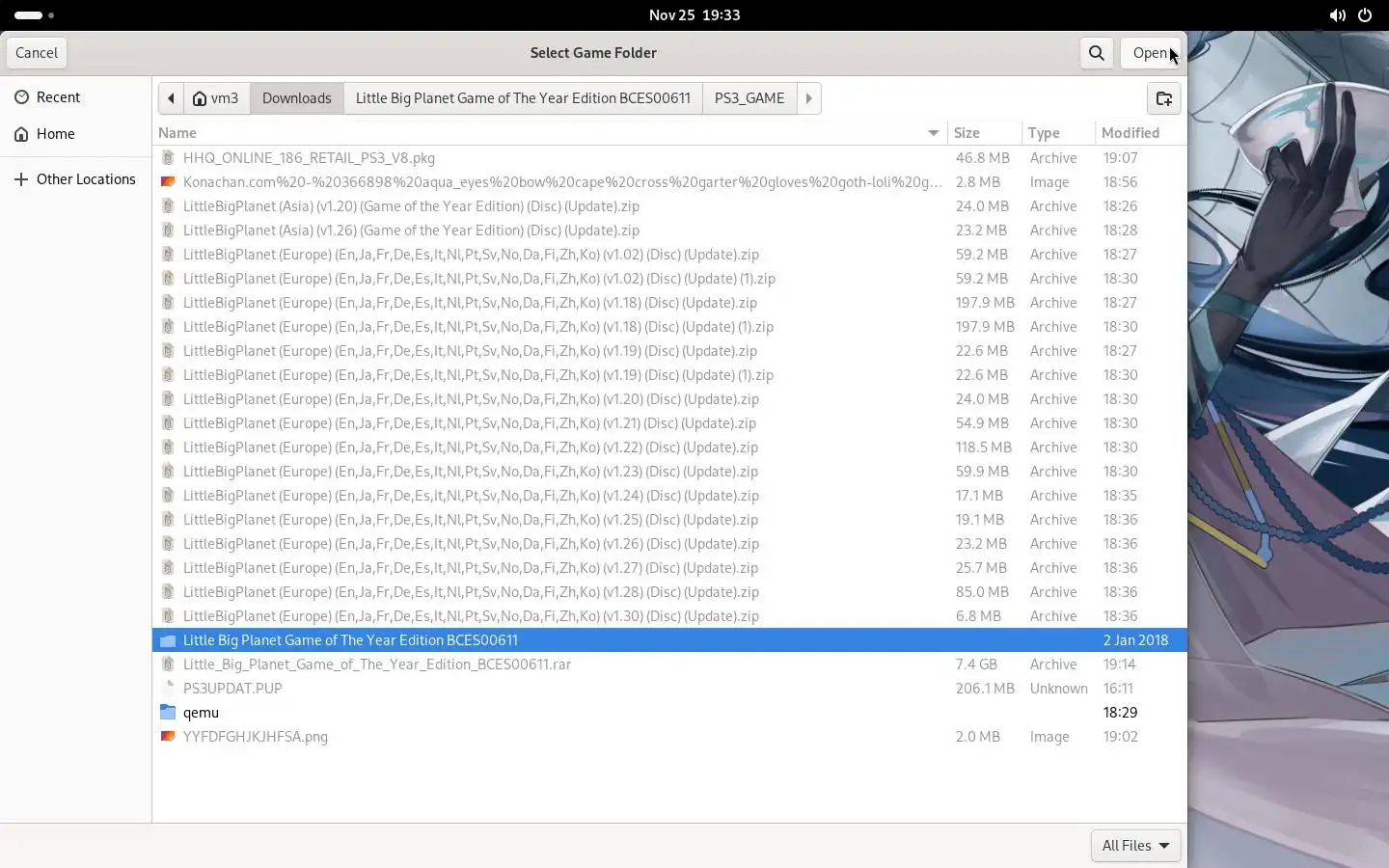Image resolution: width=1389 pixels, height=868 pixels.
Task: Sort by the Type column header
Action: click(x=1058, y=133)
